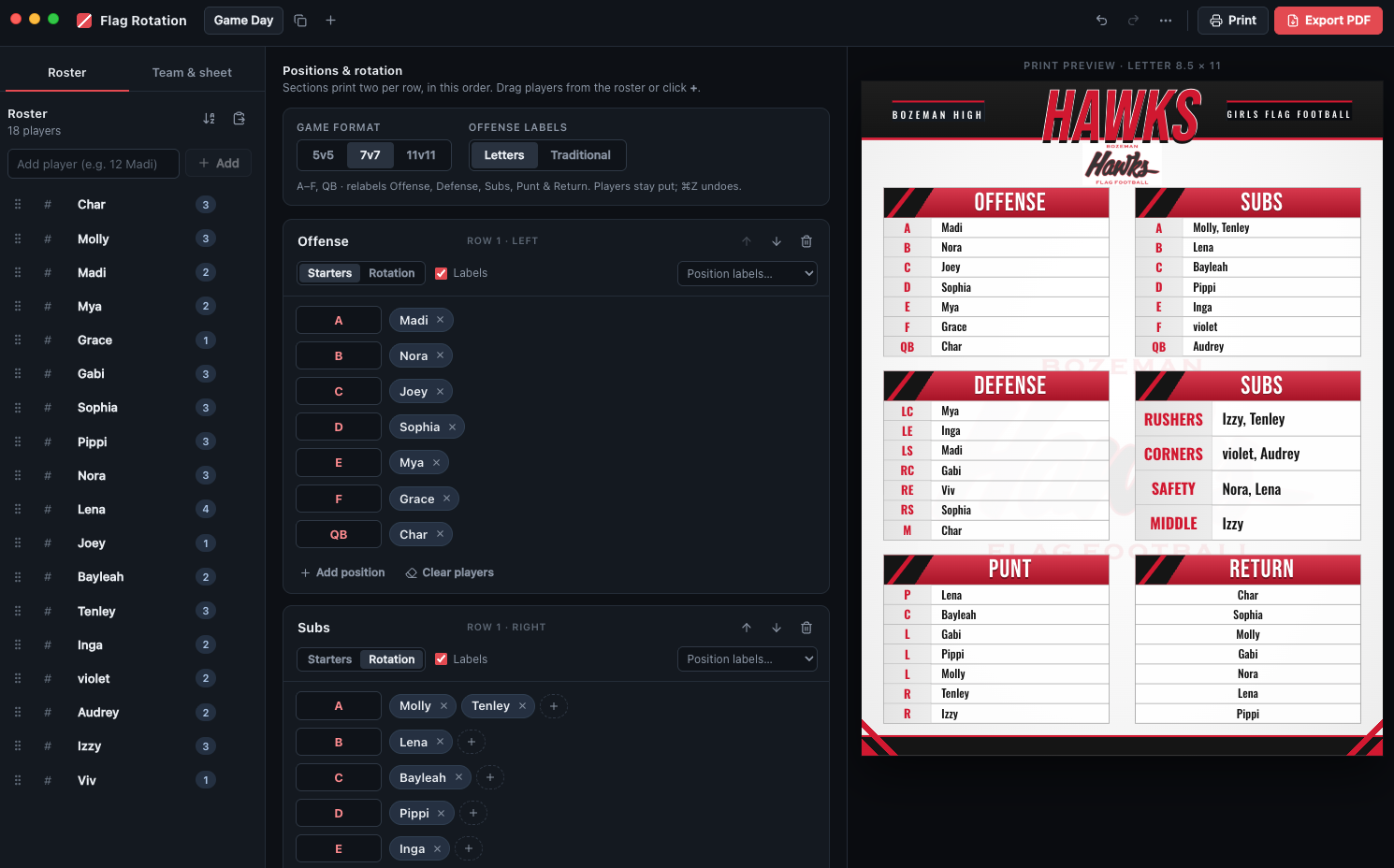Screen dimensions: 1394x868
Task: Delete the Offense section
Action: 806,241
